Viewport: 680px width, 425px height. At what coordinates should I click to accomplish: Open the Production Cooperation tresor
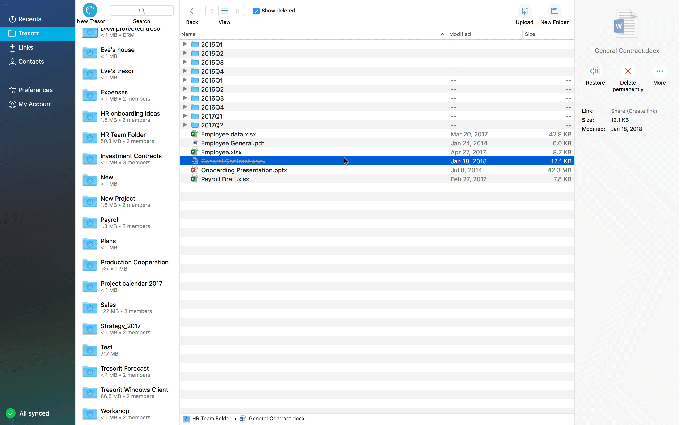pyautogui.click(x=128, y=265)
